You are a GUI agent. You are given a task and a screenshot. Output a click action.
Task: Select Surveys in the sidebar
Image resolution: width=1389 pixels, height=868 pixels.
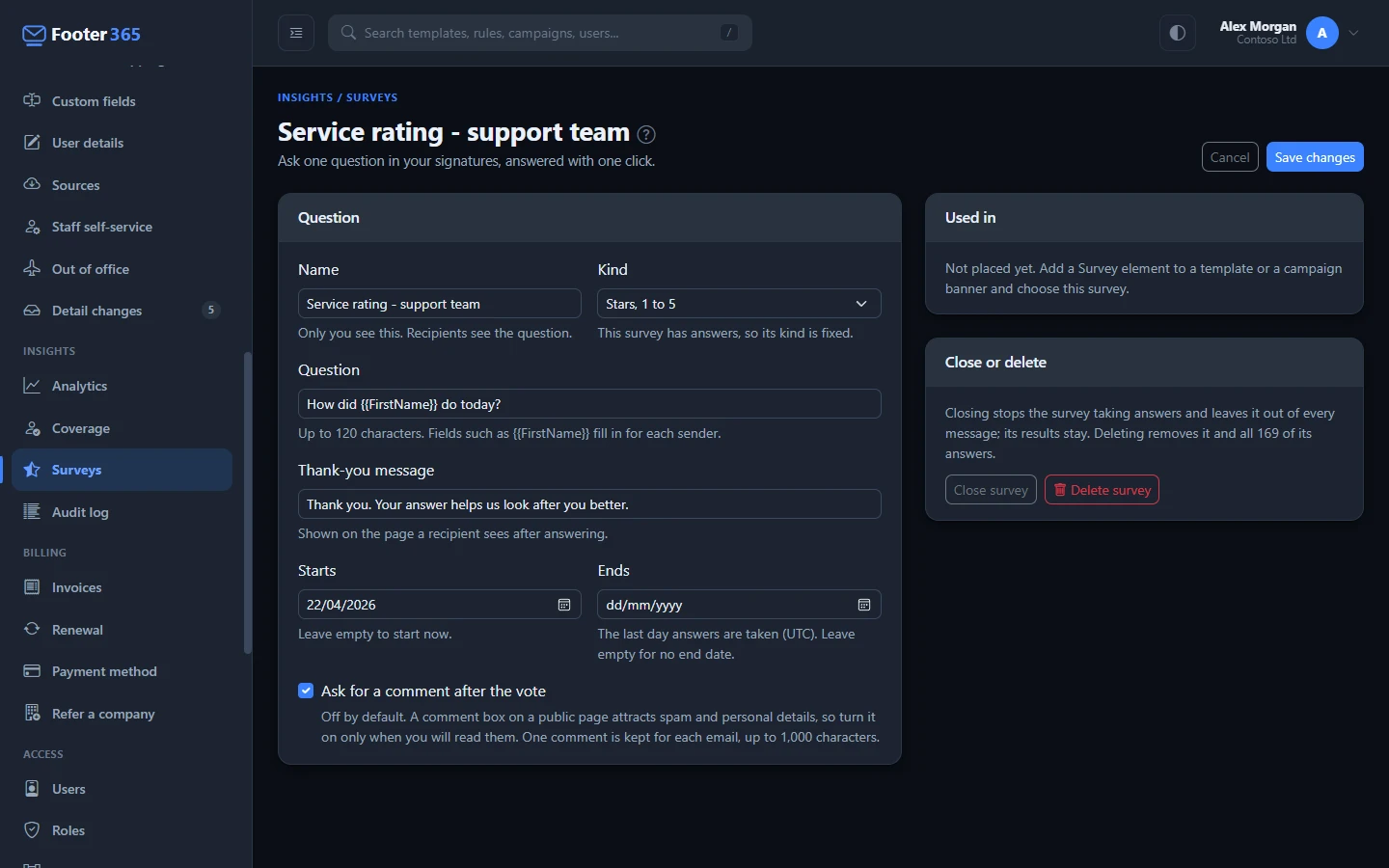pyautogui.click(x=122, y=470)
